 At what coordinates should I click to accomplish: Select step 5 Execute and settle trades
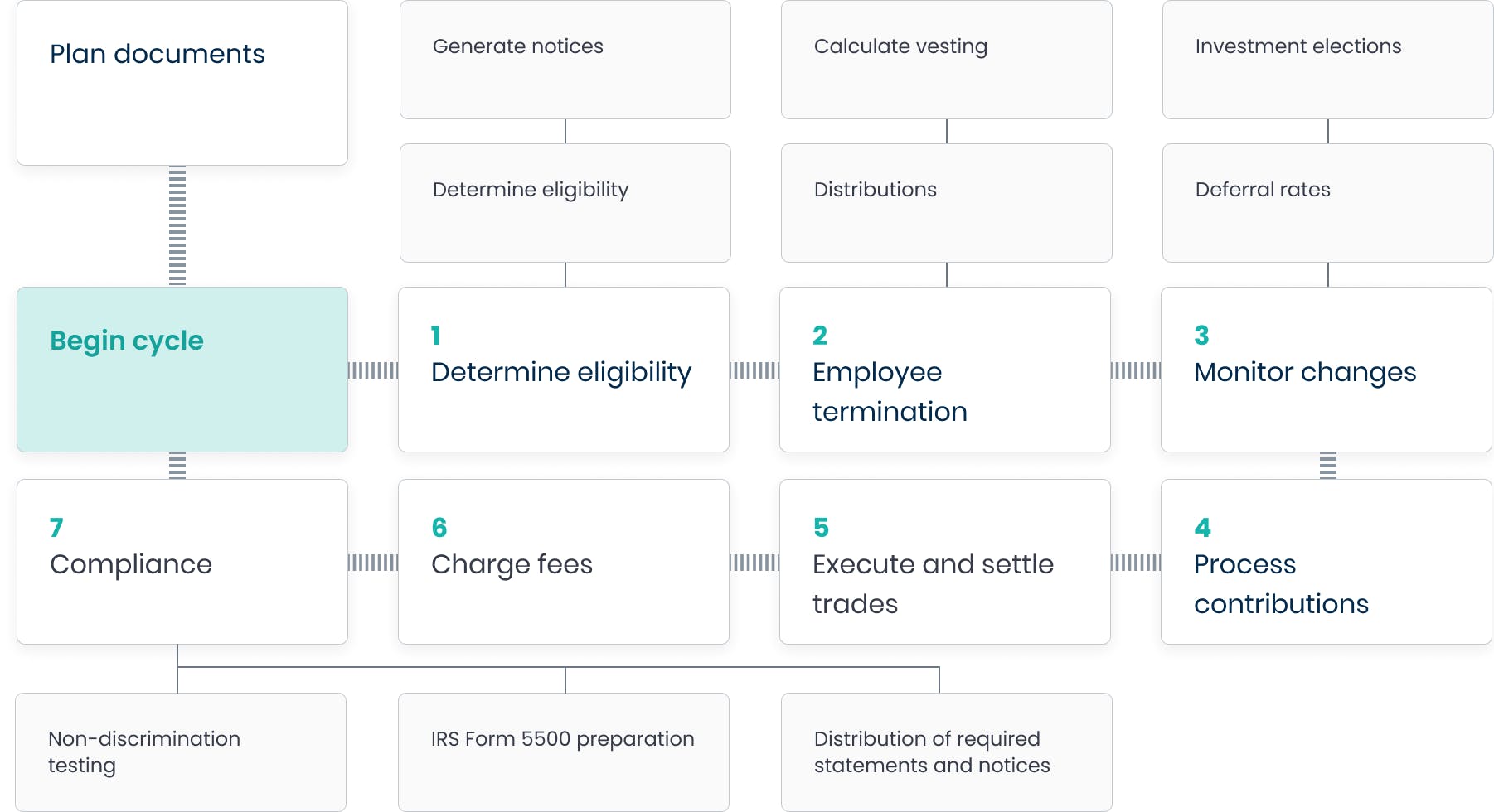(945, 562)
